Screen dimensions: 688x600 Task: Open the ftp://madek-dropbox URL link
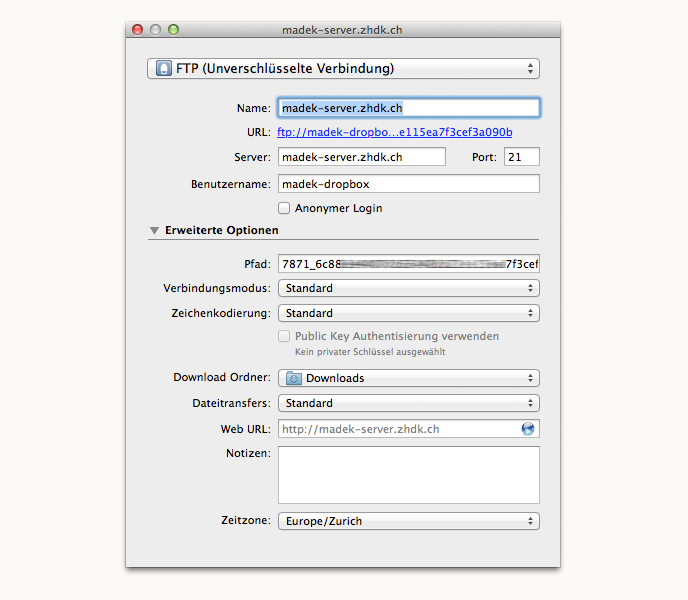point(394,132)
